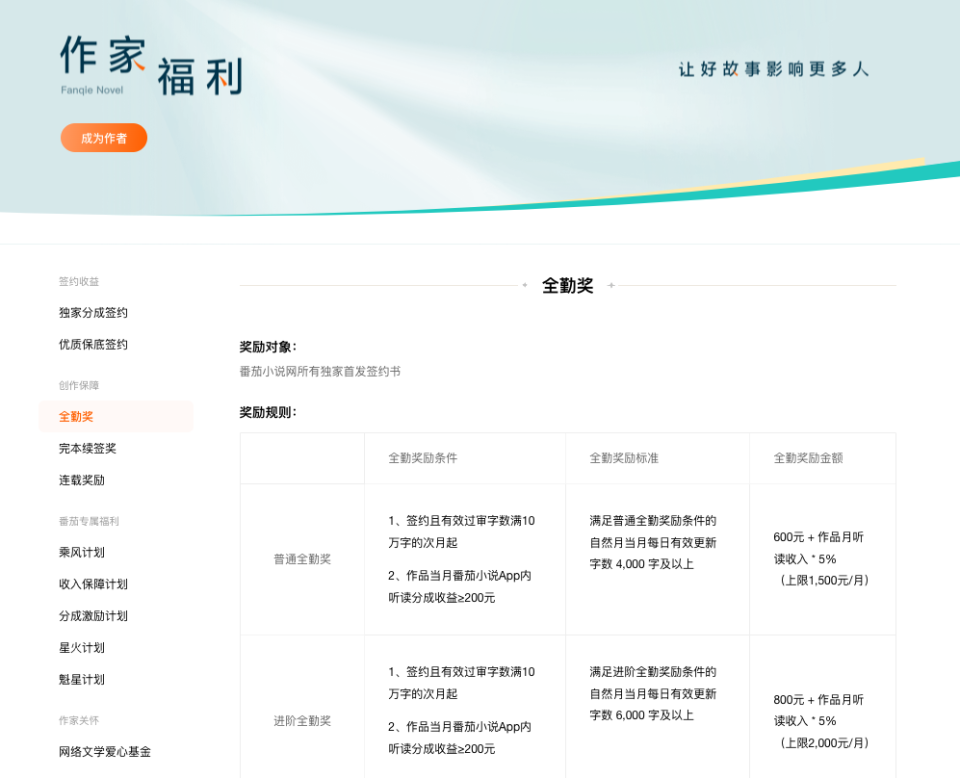The image size is (960, 778).
Task: Open the 收入保障计划 page
Action: pos(95,584)
